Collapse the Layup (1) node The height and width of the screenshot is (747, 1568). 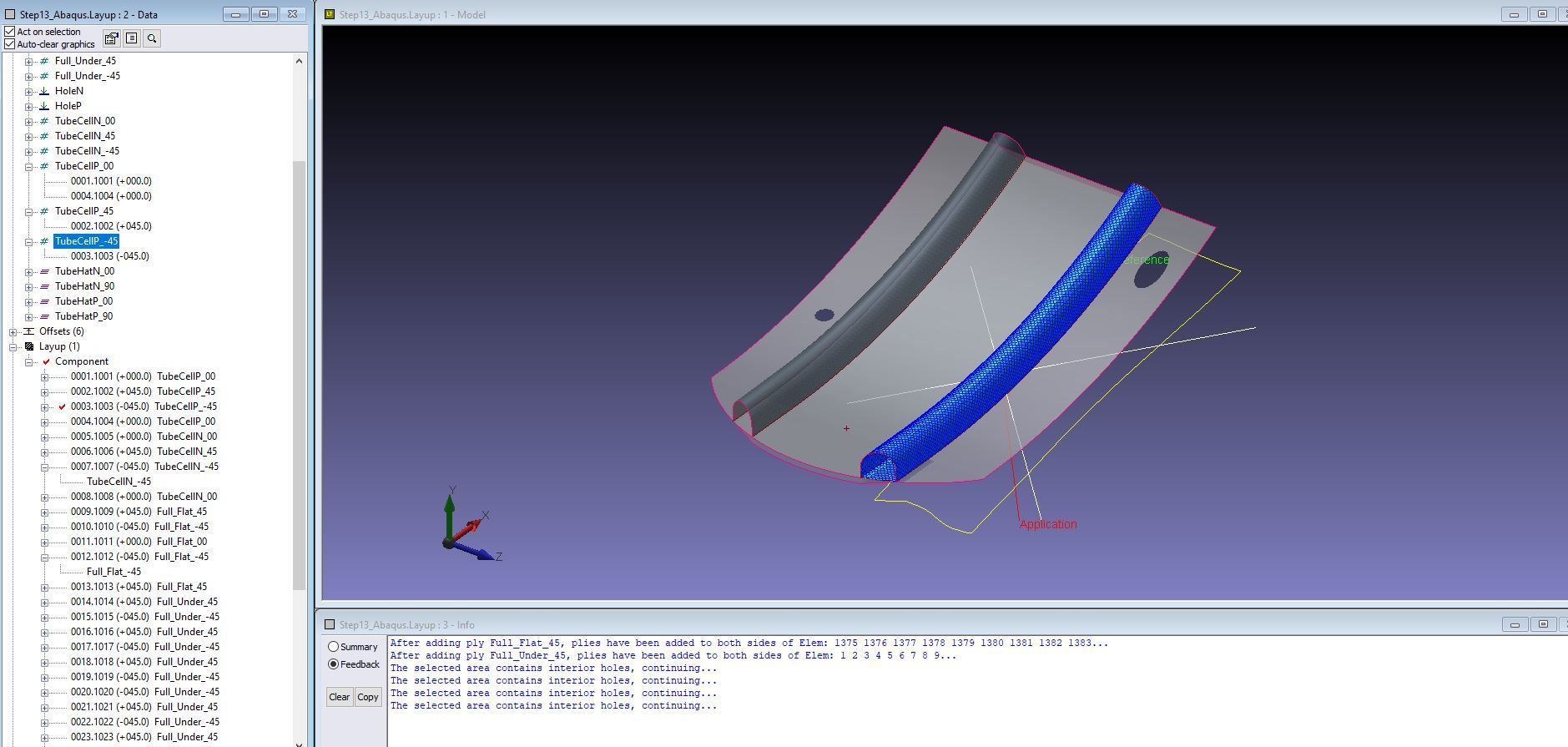pos(13,346)
